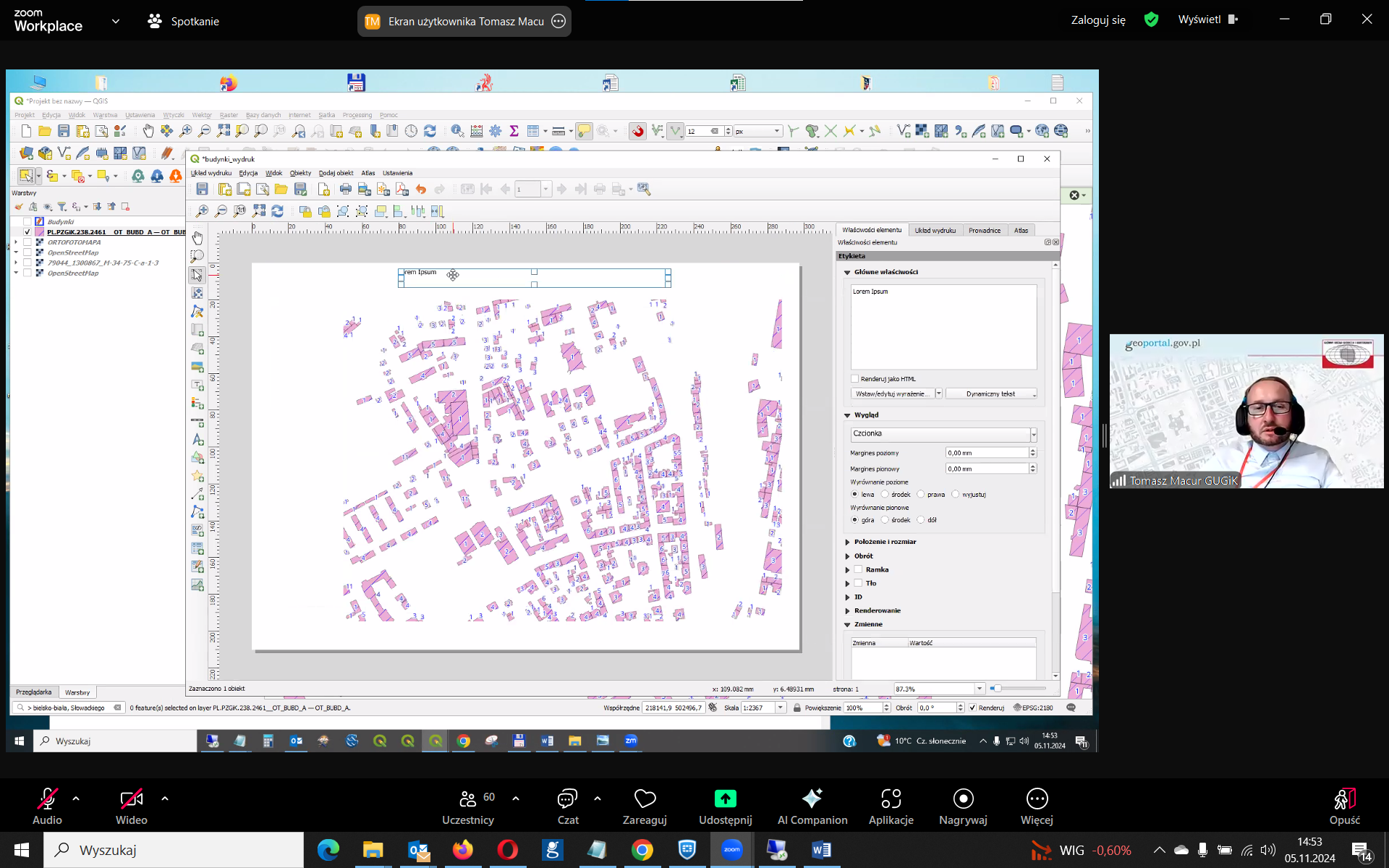Screen dimensions: 1389x868
Task: Click the Save layout floppy icon
Action: (x=203, y=190)
